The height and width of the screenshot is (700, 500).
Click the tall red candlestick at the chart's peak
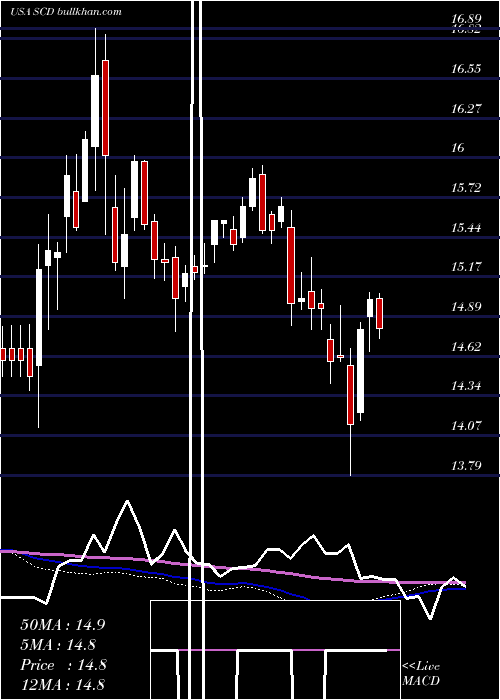tap(105, 108)
